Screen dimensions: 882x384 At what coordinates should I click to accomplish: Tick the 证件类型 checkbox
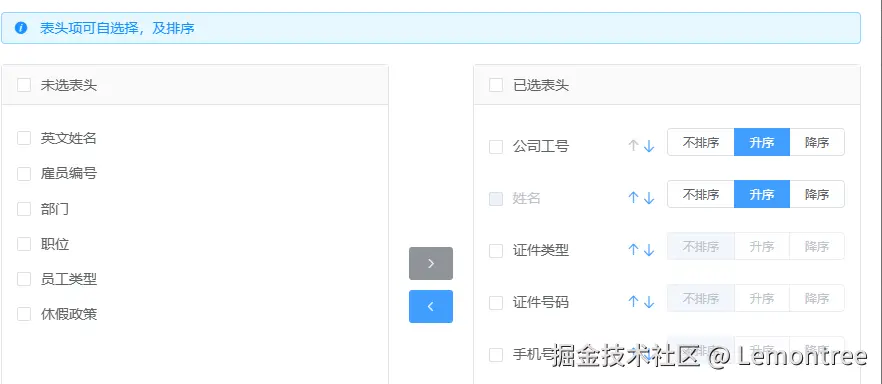click(x=496, y=251)
